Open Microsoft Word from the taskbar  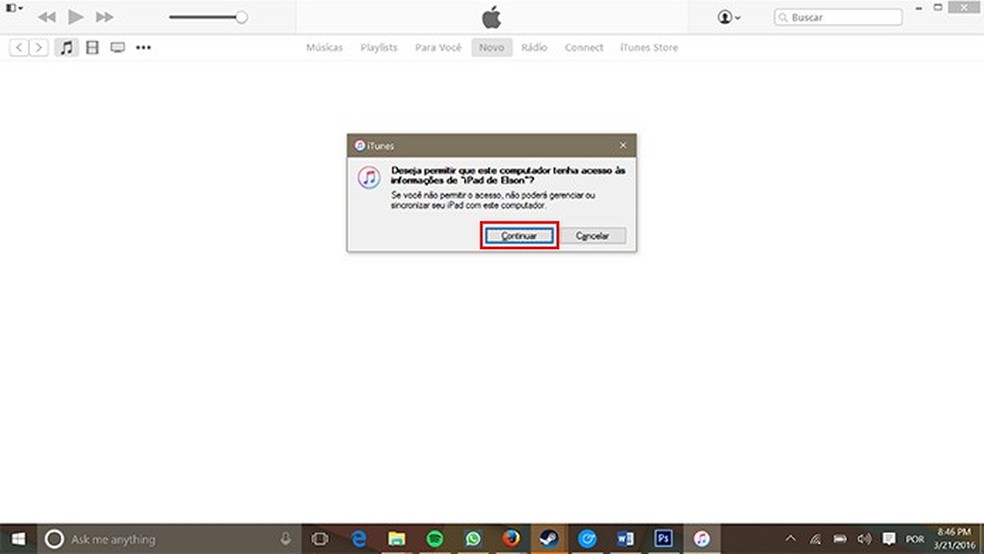point(625,539)
